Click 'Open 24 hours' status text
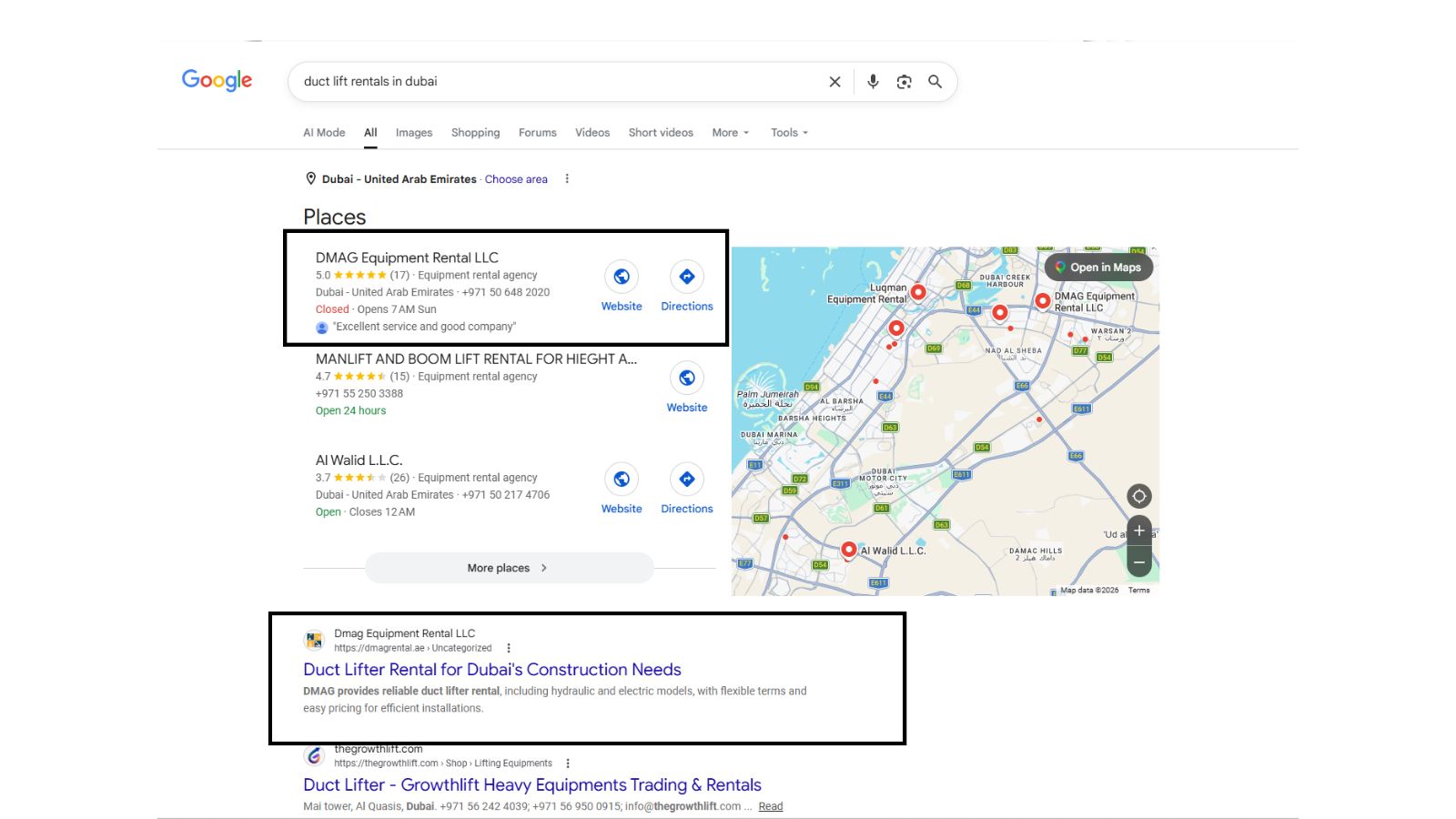Screen dimensions: 1456x819 click(x=350, y=411)
